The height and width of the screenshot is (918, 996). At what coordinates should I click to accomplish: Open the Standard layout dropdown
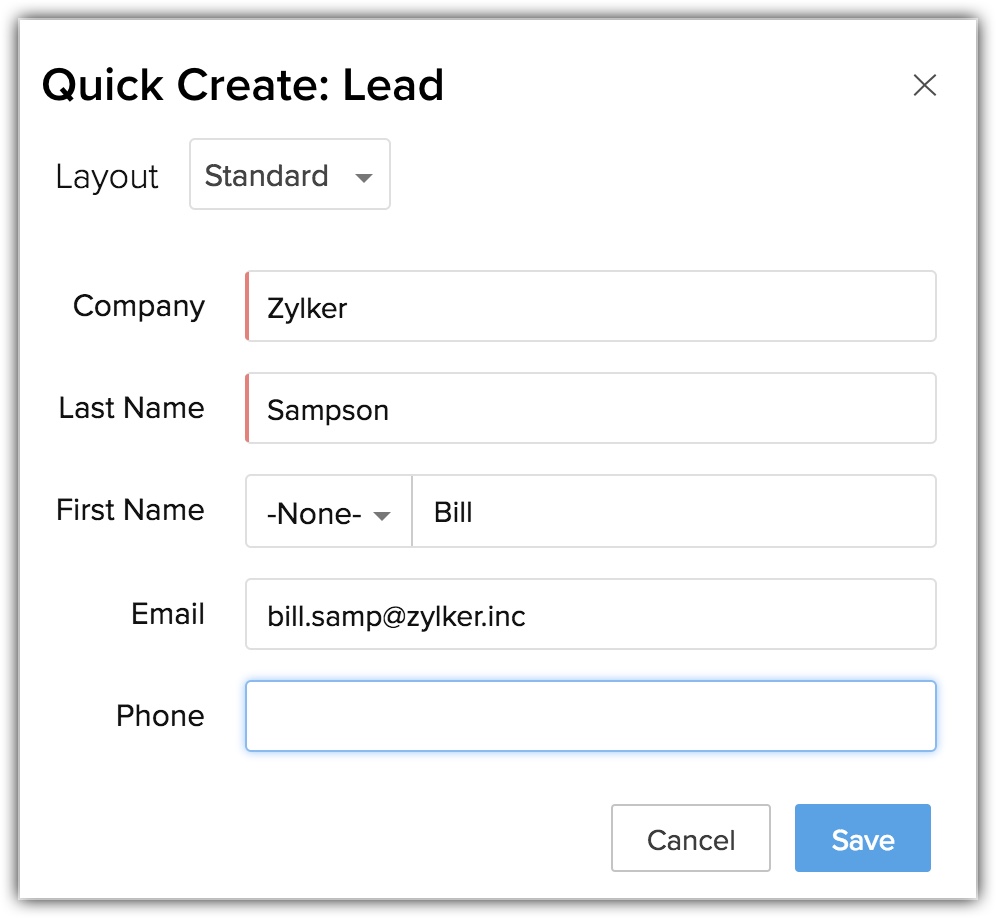point(289,175)
